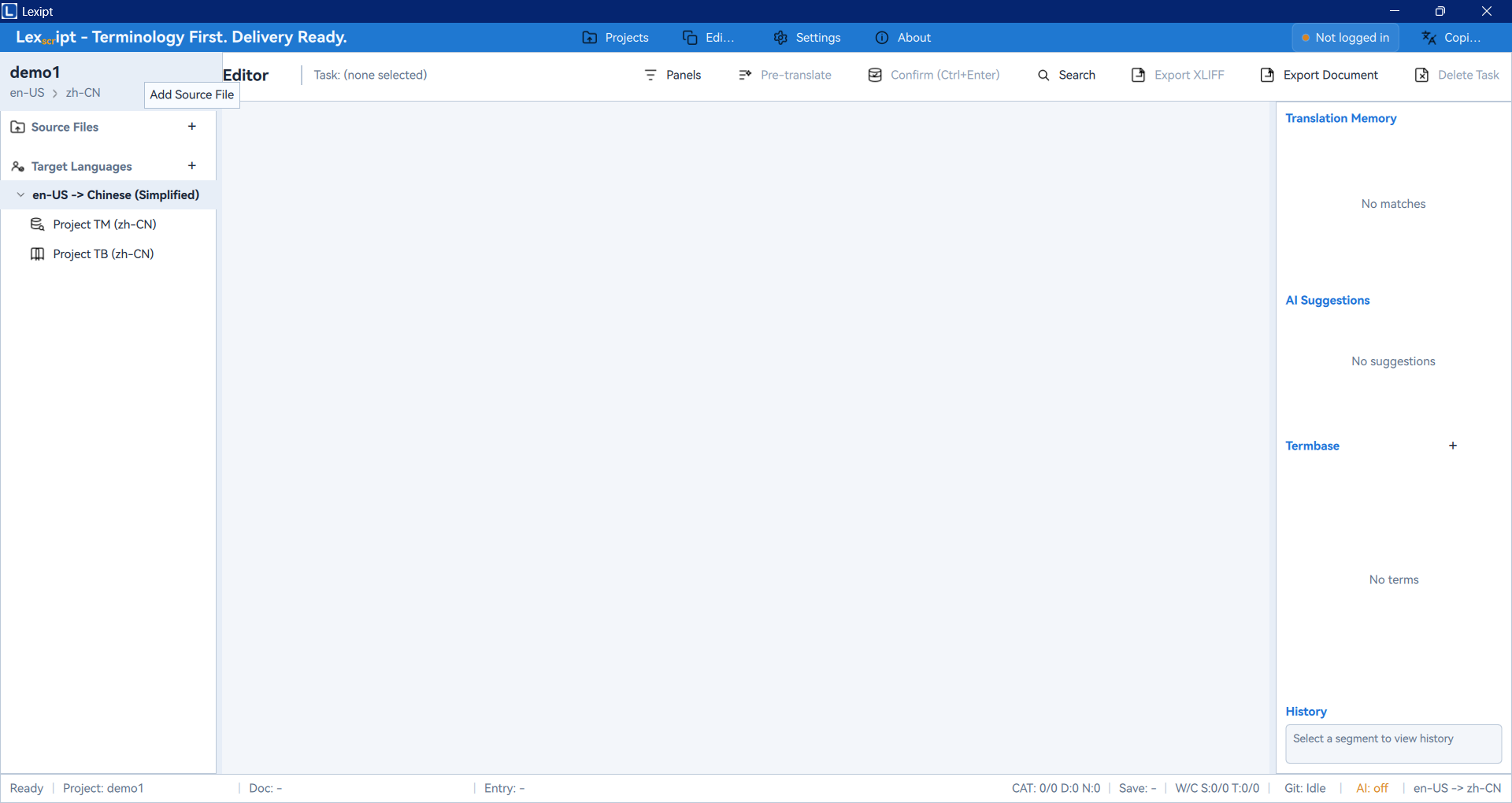Open Project TM (zh-CN) translation memory
The image size is (1512, 803).
(x=104, y=224)
